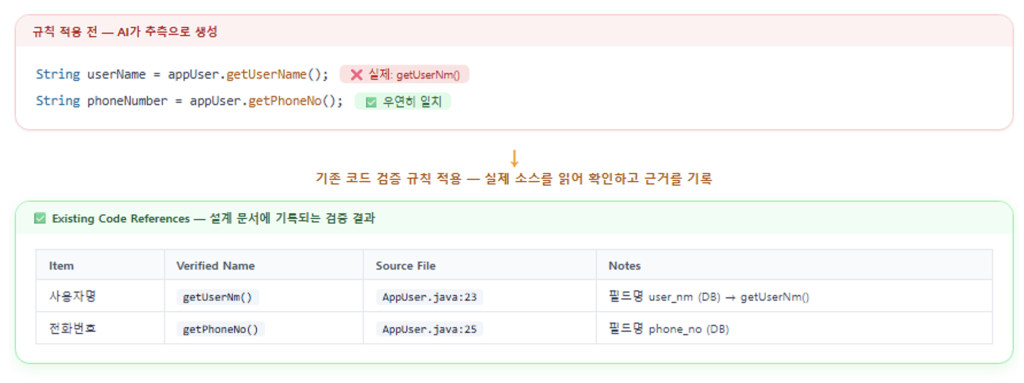Select the note 필드명 phone_no (DB)
This screenshot has width=1024, height=383.
(x=668, y=329)
